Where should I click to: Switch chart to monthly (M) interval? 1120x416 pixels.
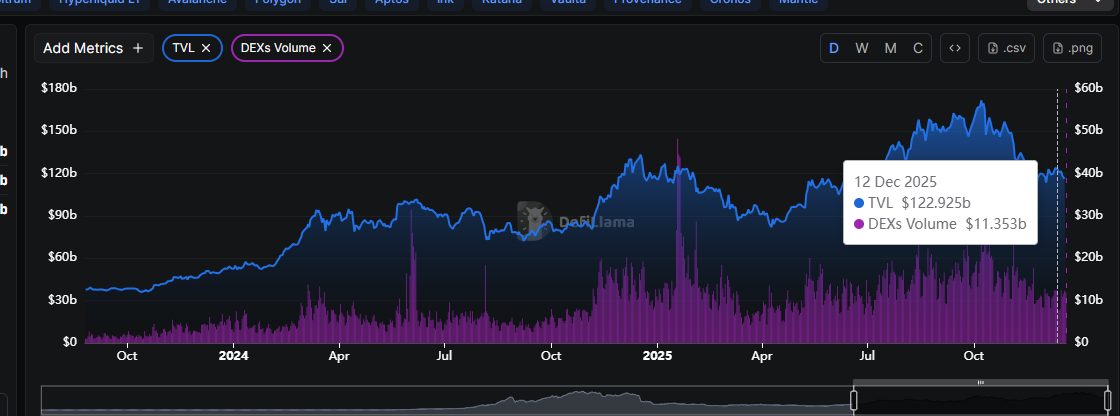click(x=890, y=48)
